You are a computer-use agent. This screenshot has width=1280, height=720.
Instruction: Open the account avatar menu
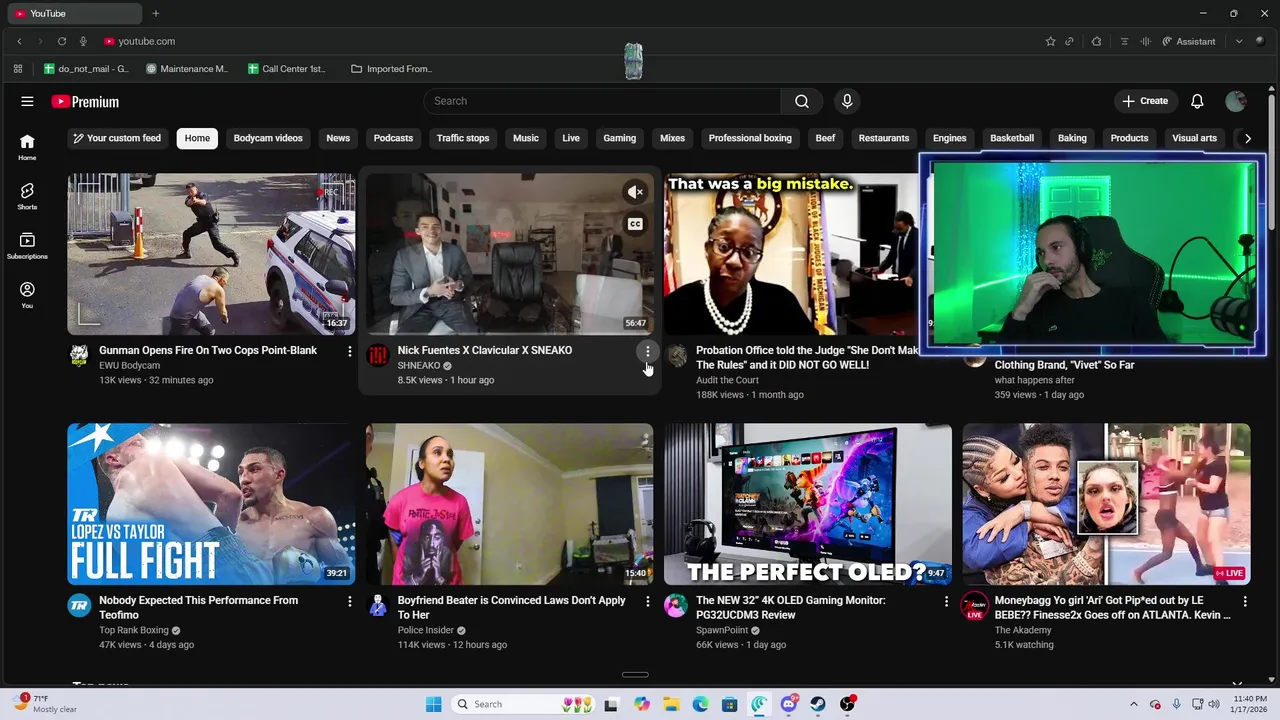tap(1236, 101)
